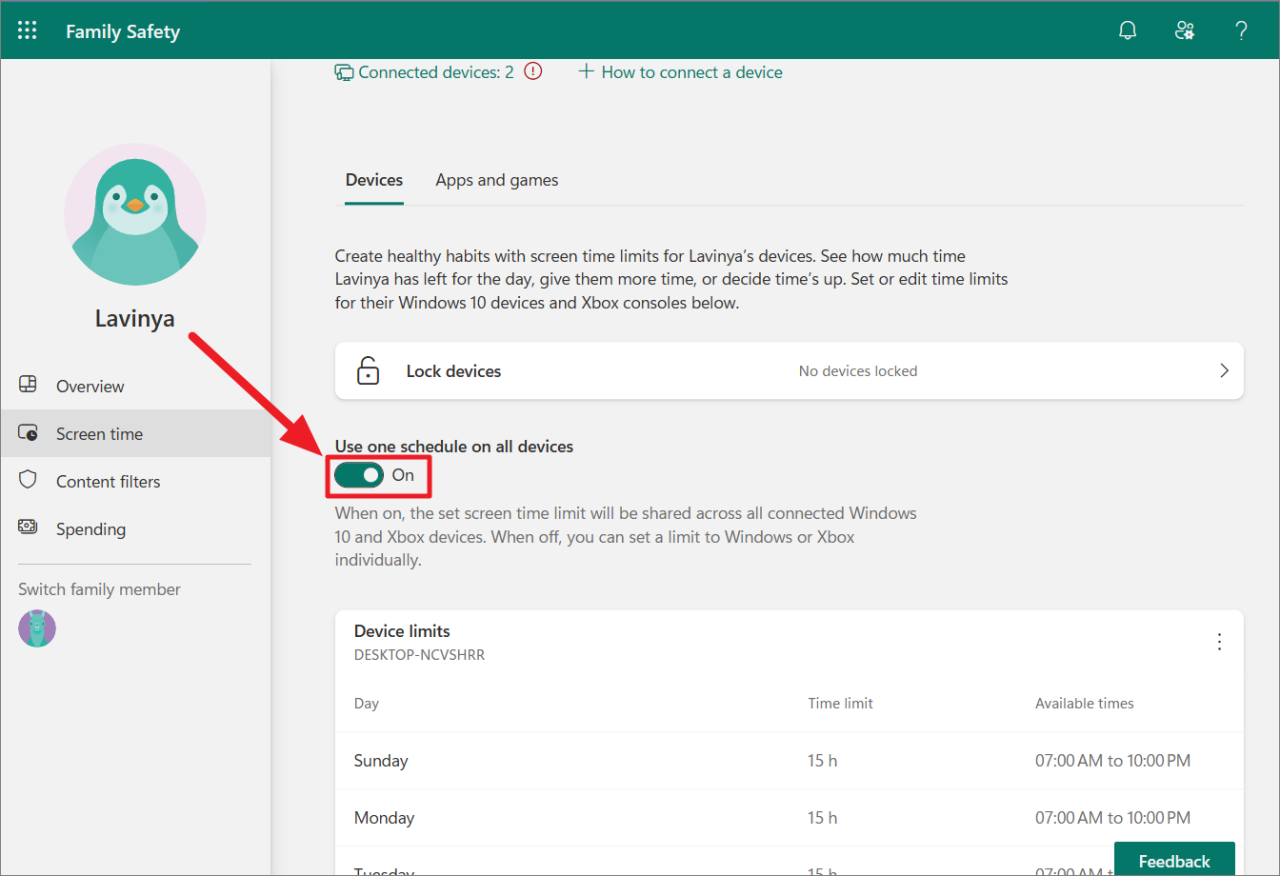Open Screen time in the sidebar

pyautogui.click(x=135, y=434)
